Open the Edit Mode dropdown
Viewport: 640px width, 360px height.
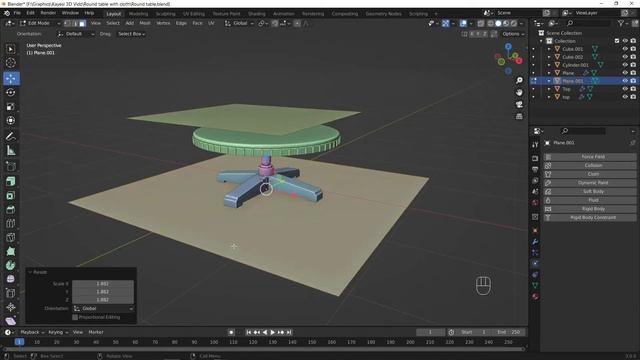tap(40, 24)
